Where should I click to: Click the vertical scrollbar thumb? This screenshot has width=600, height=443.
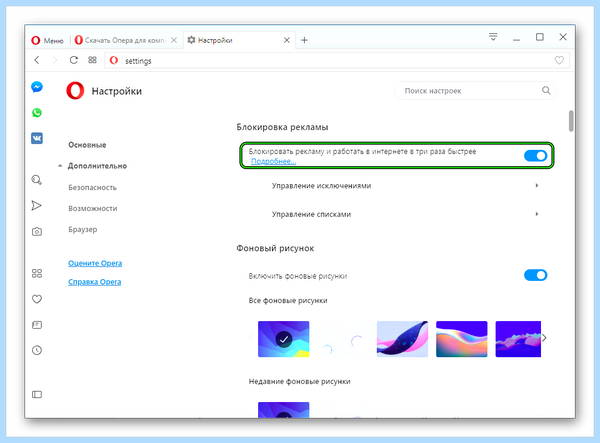[x=571, y=121]
